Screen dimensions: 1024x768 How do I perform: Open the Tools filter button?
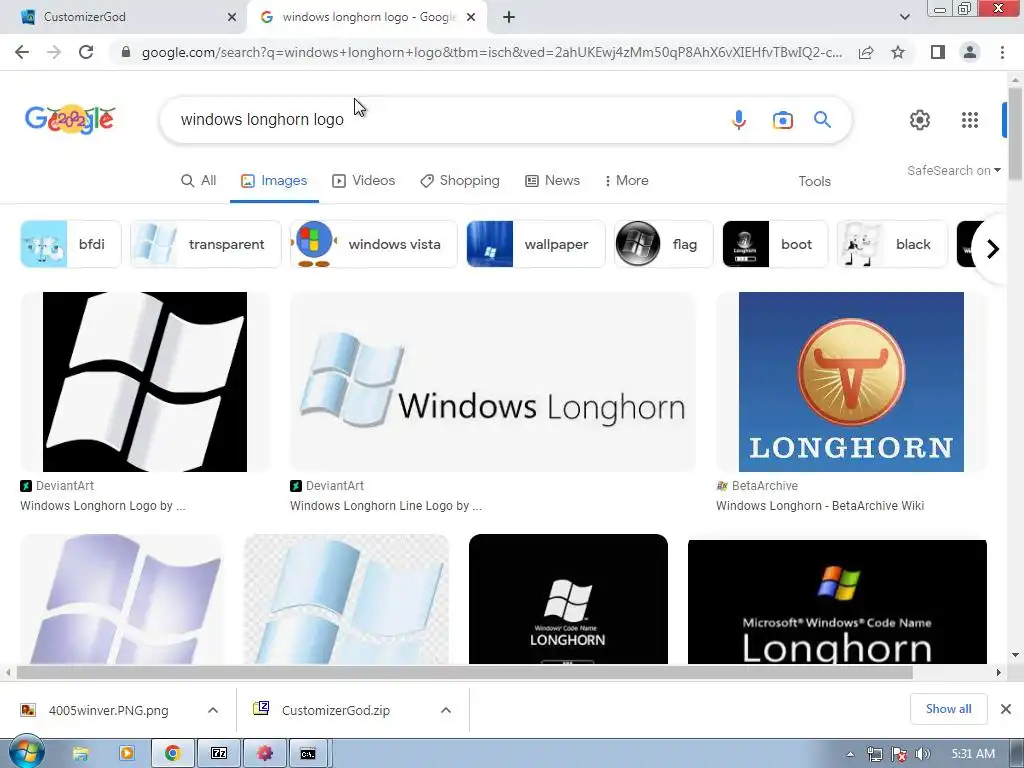pos(814,181)
